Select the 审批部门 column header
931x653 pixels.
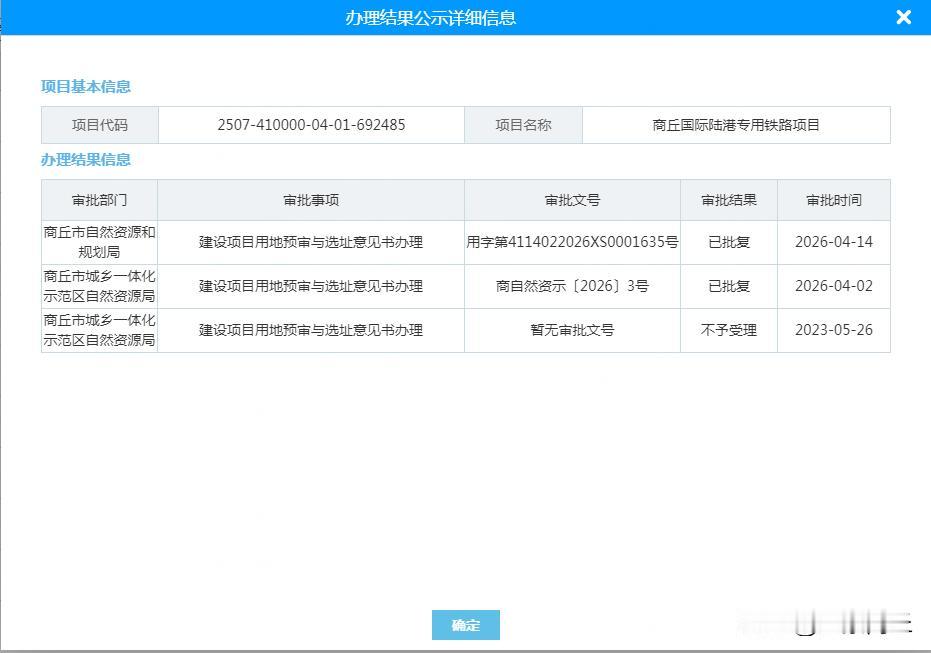pyautogui.click(x=98, y=200)
